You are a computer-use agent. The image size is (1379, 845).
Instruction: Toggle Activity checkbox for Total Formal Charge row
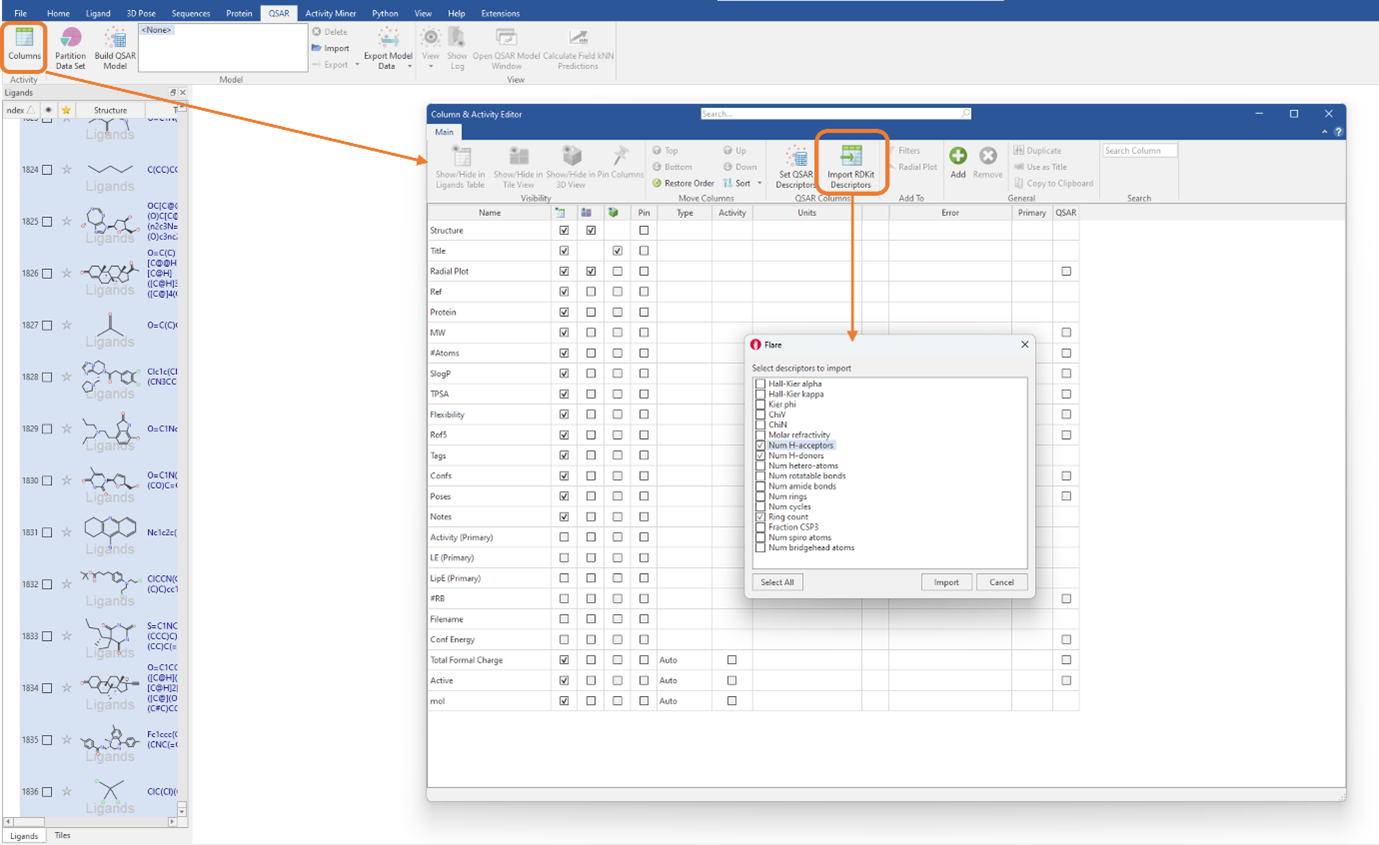pyautogui.click(x=732, y=660)
